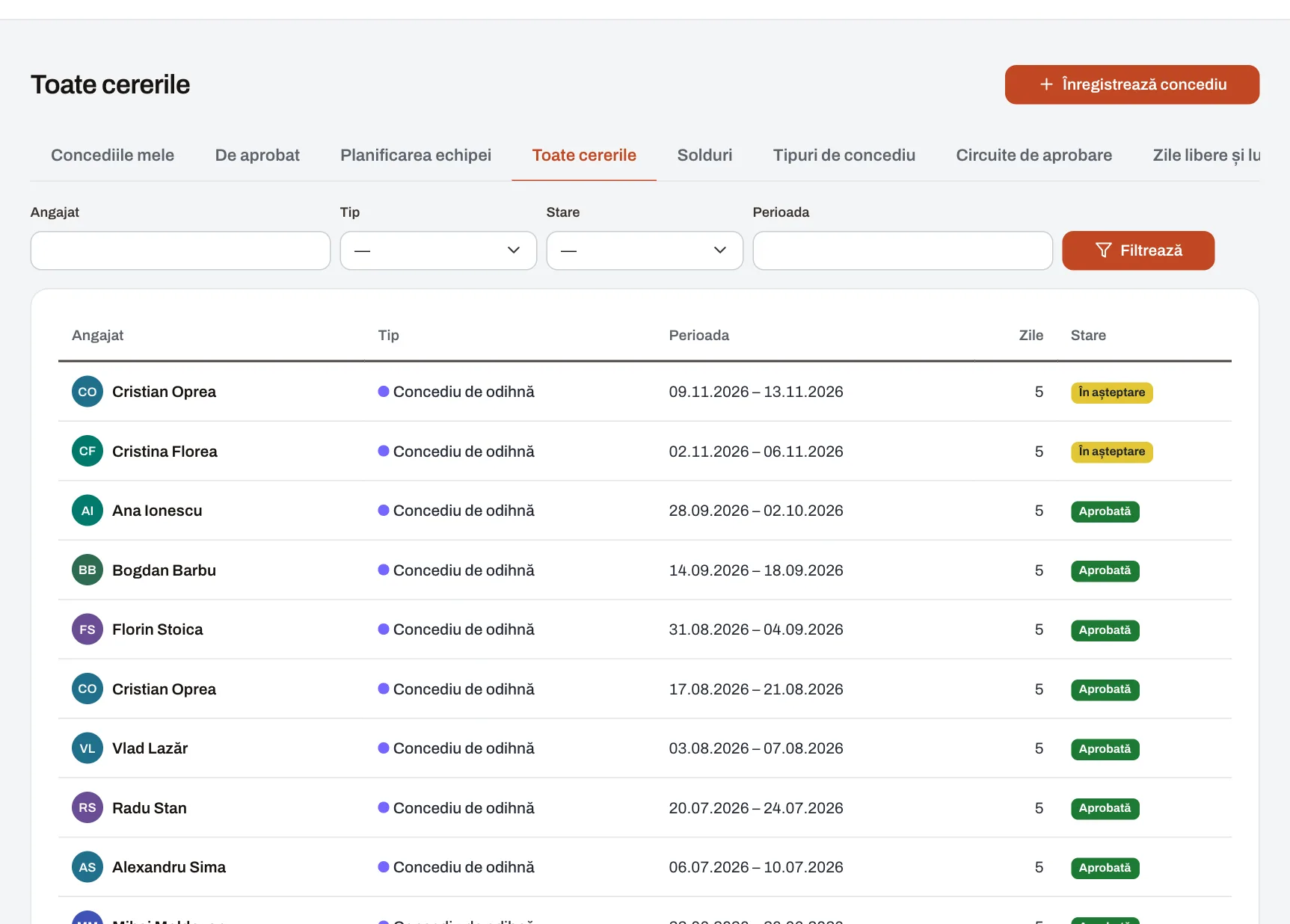The height and width of the screenshot is (924, 1290).
Task: Click the period 06.07.2026 – 10.07.2026
Action: tap(756, 867)
